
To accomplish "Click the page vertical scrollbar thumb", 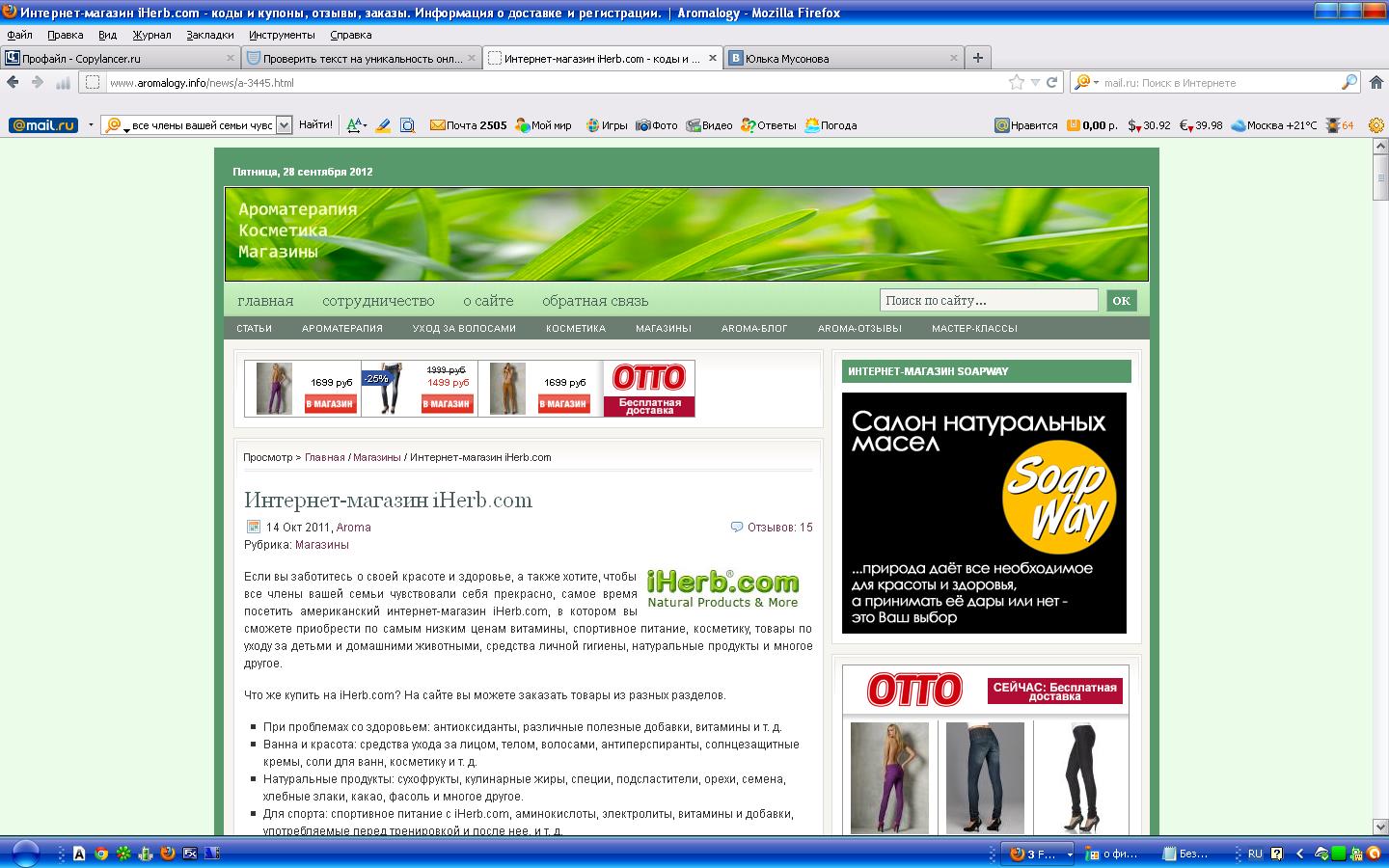I will tap(1380, 176).
